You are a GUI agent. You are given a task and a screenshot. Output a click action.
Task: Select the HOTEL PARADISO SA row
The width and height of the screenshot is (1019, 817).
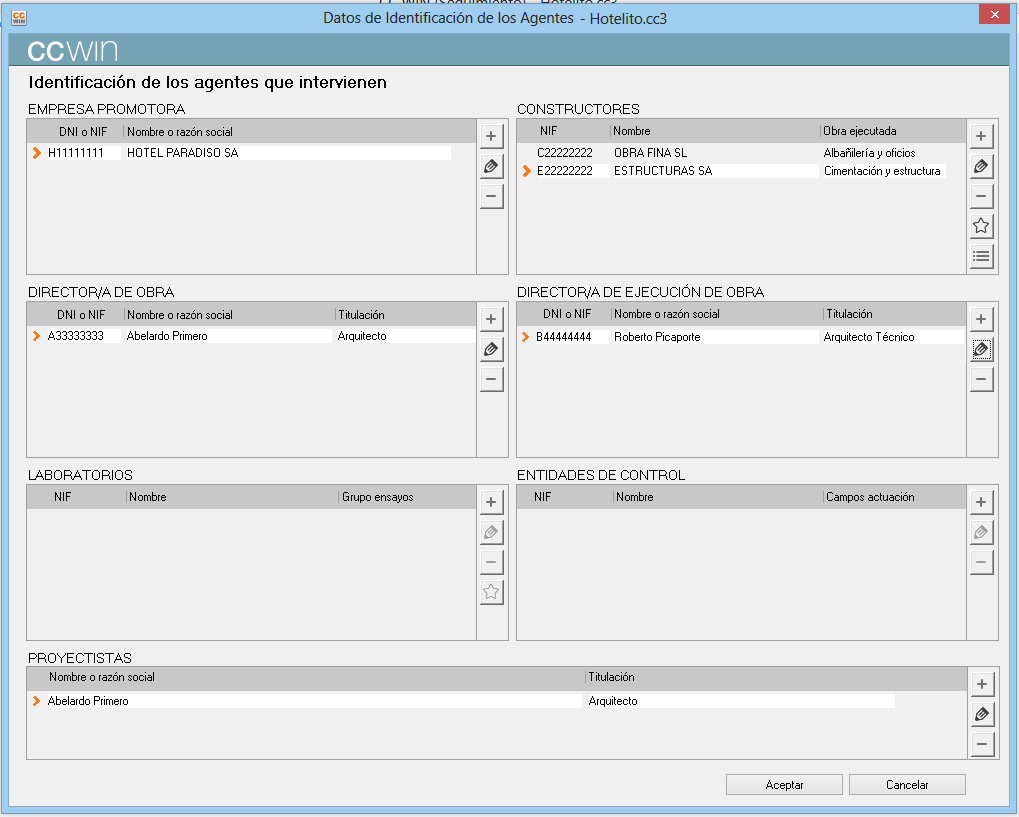[x=241, y=153]
